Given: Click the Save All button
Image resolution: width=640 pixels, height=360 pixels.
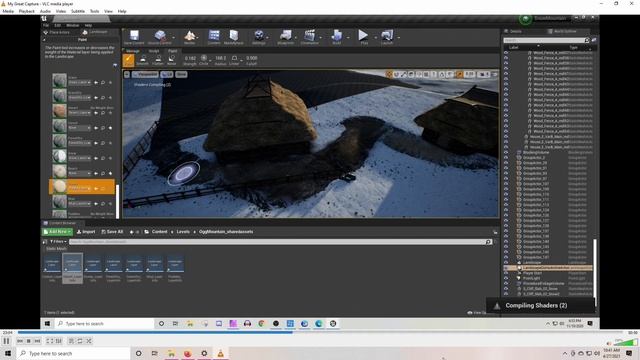Looking at the screenshot, I should tap(112, 232).
